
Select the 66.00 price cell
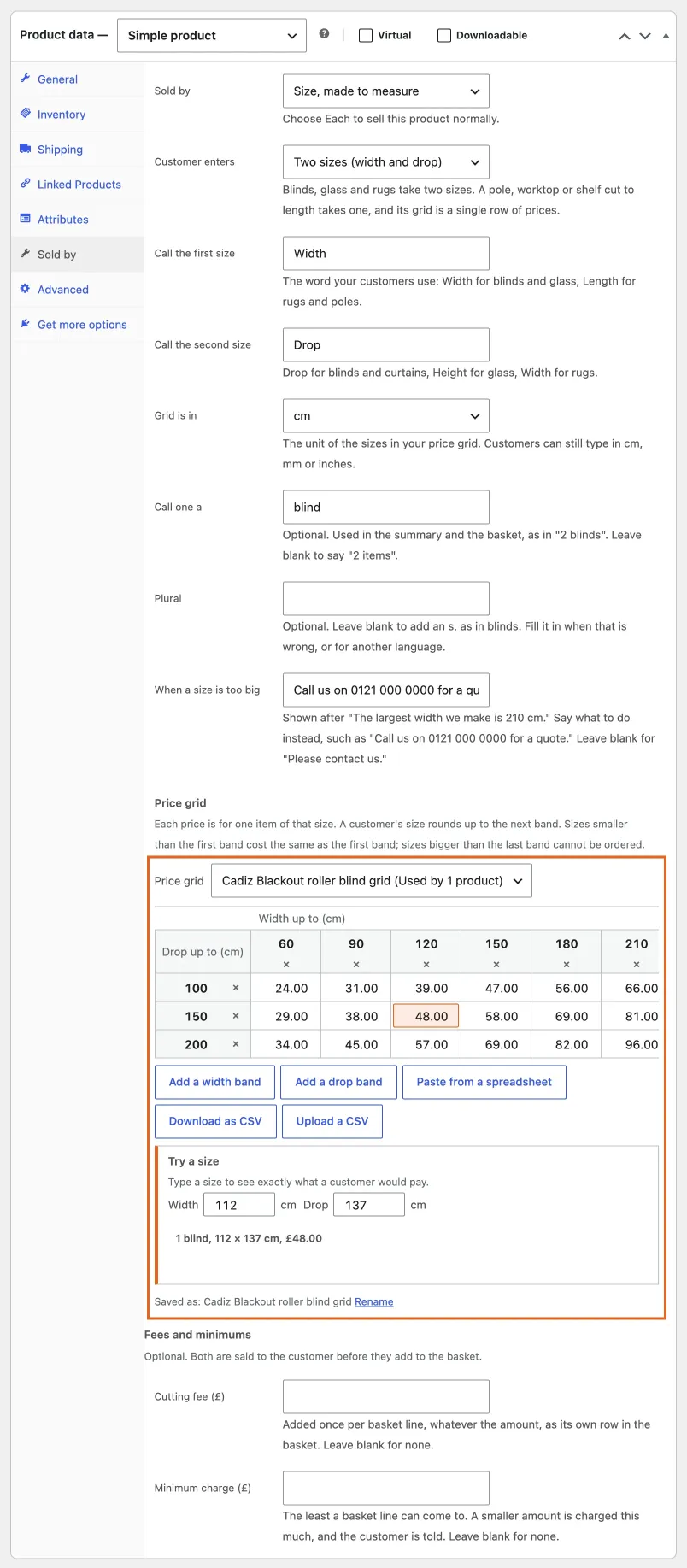(x=631, y=988)
